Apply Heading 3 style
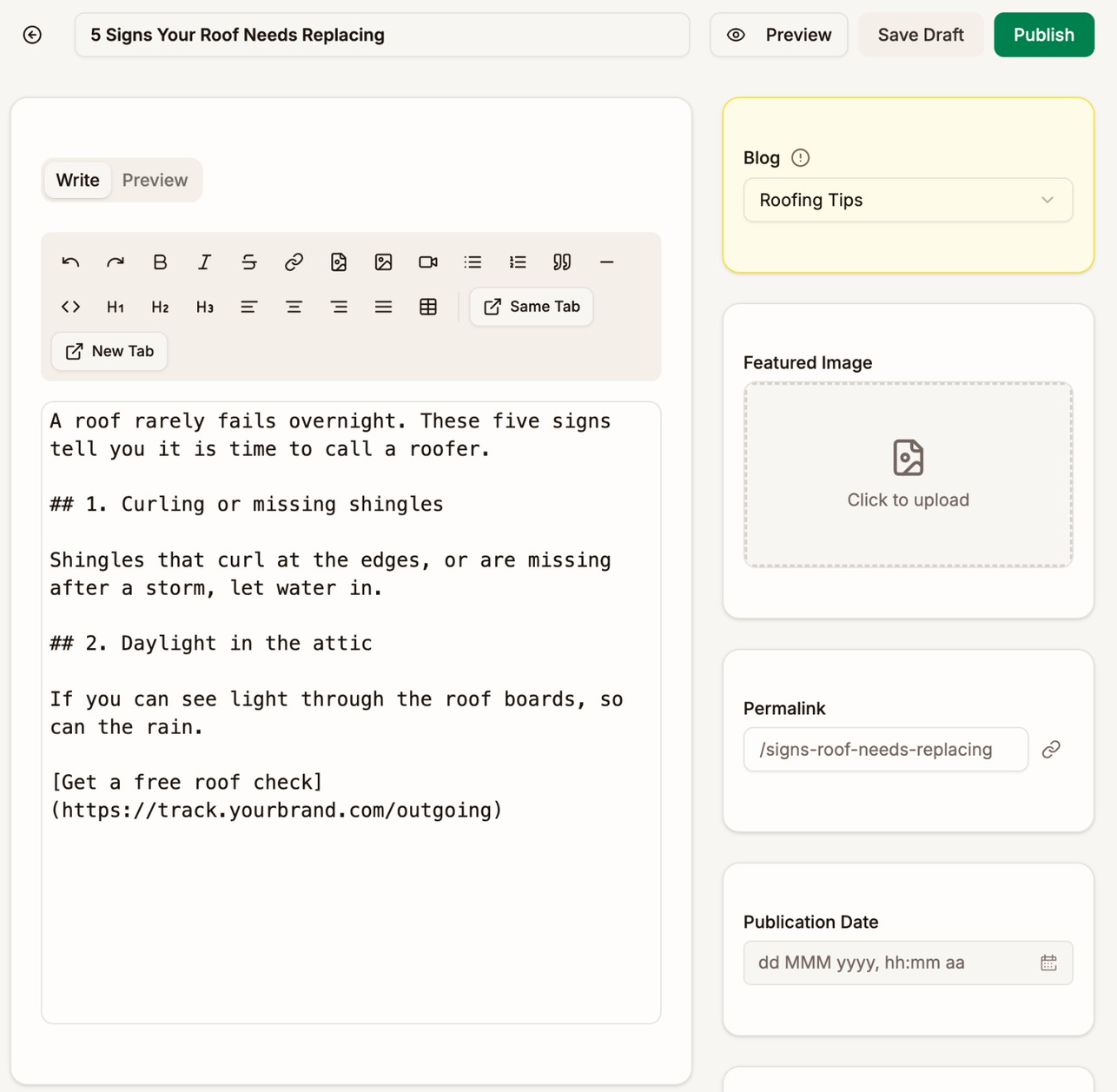 point(205,307)
